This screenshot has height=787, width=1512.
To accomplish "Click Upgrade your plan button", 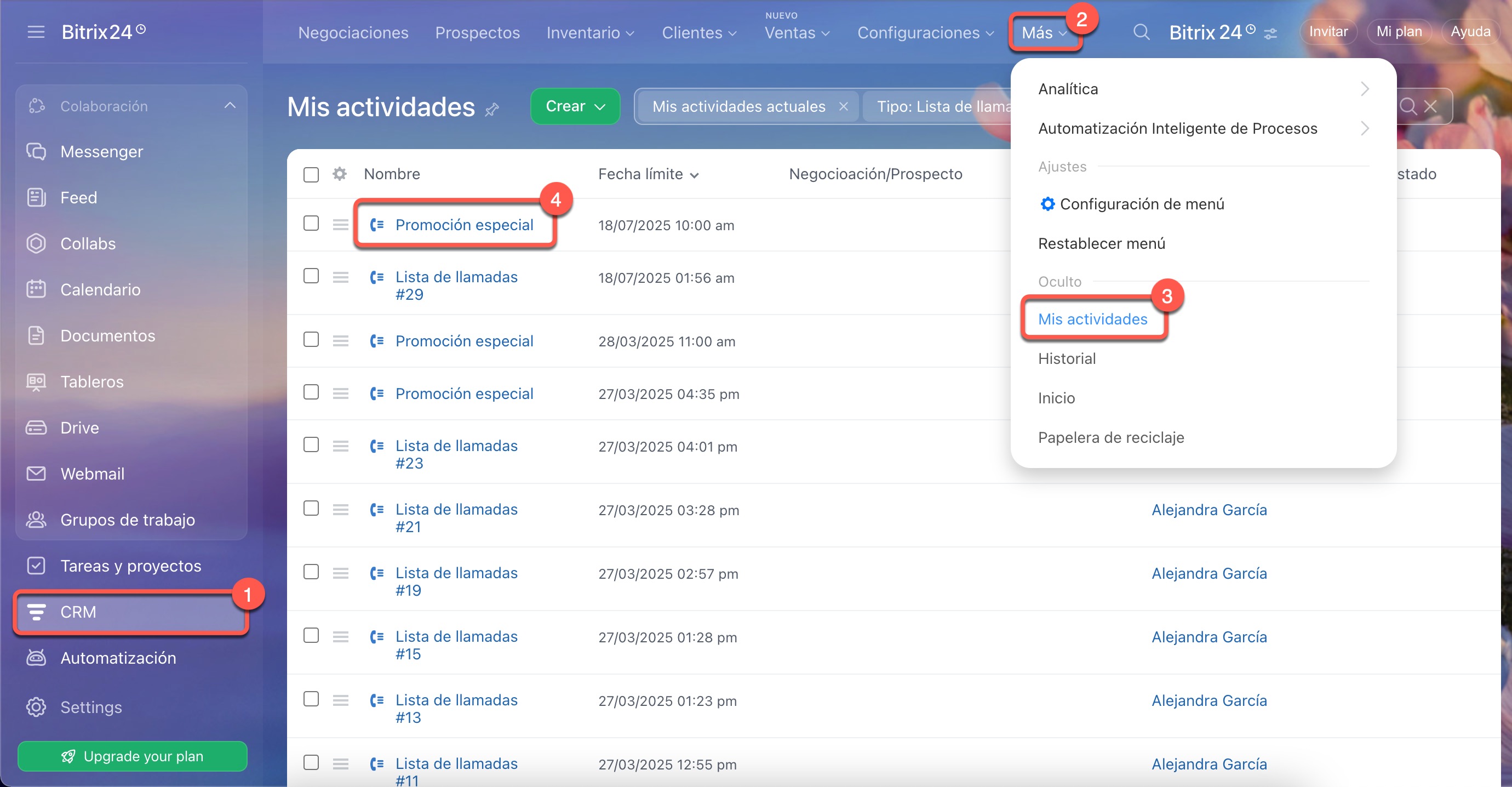I will click(x=132, y=756).
